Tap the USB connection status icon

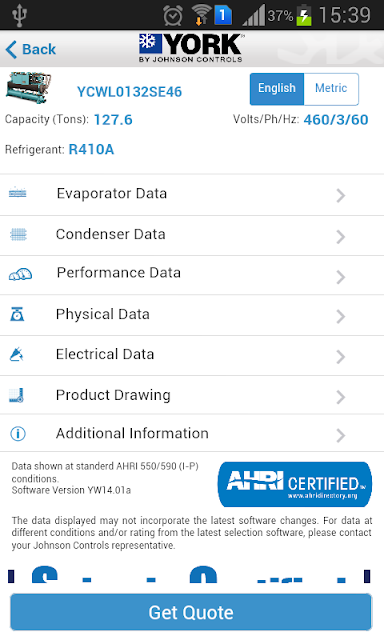point(19,15)
